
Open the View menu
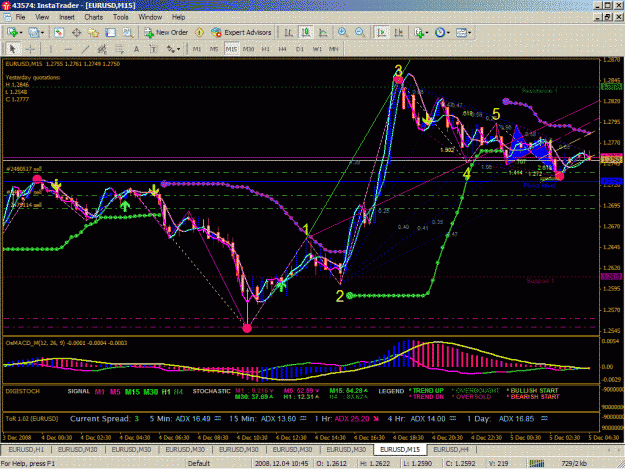tap(42, 17)
